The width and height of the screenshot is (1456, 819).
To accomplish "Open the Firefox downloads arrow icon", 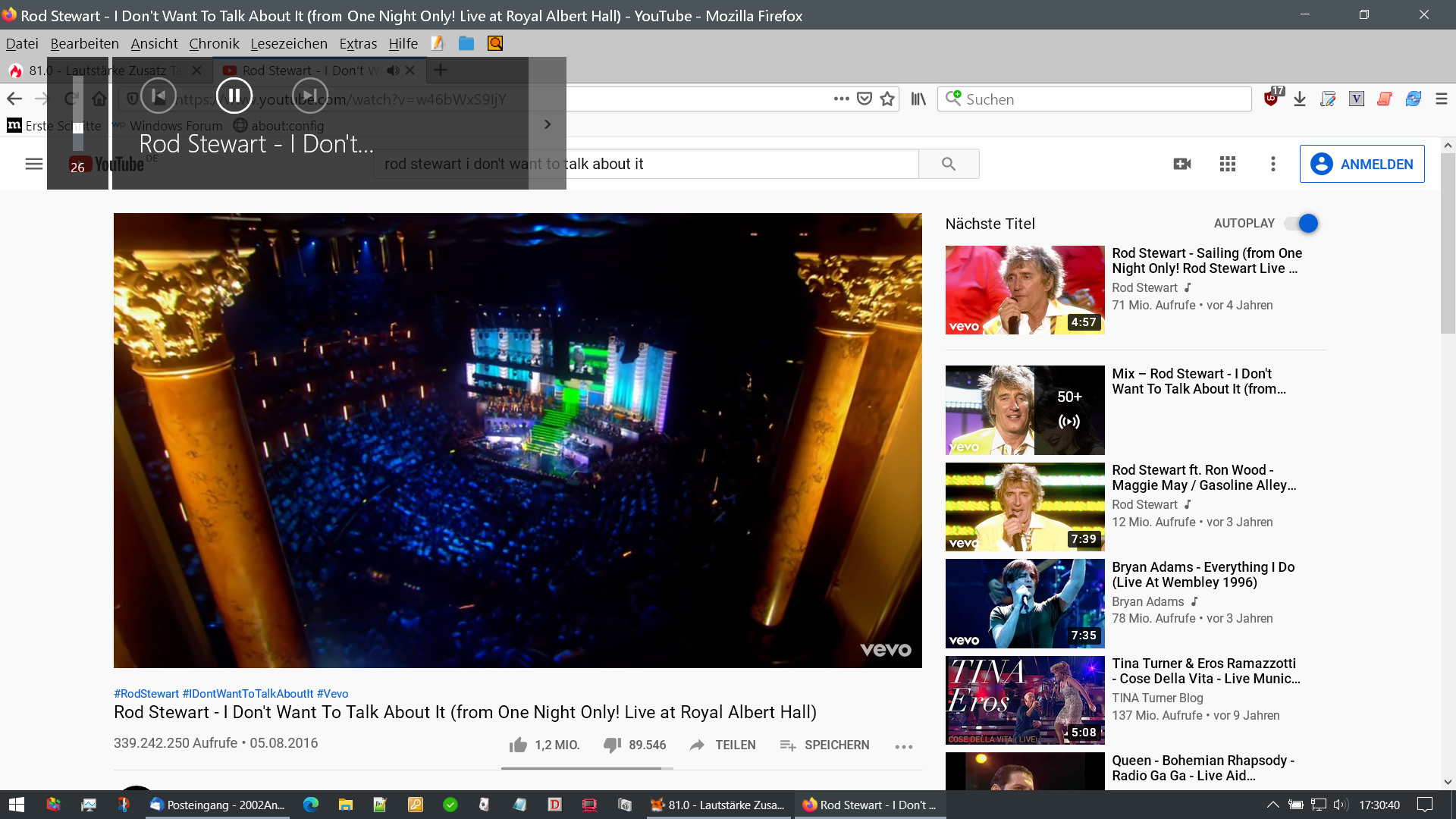I will pyautogui.click(x=1300, y=99).
